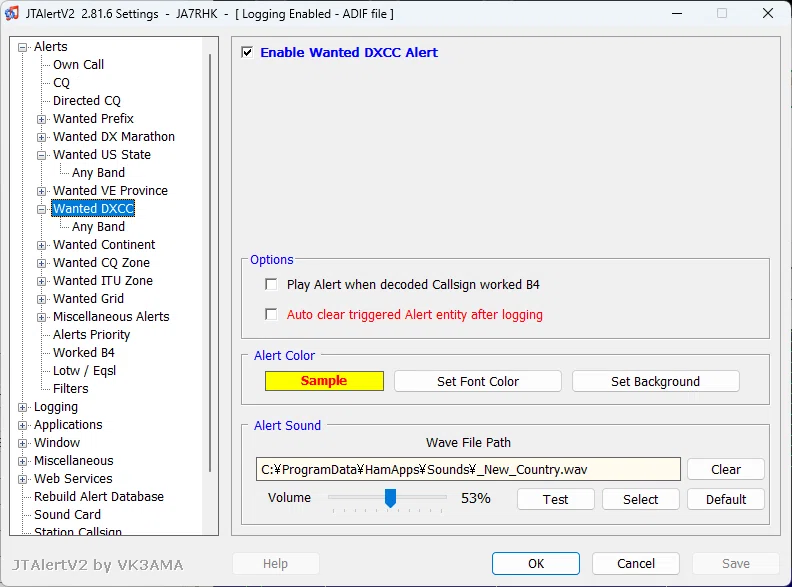This screenshot has height=587, width=792.
Task: Click the settings tree vertical scrollbar
Action: click(x=210, y=263)
